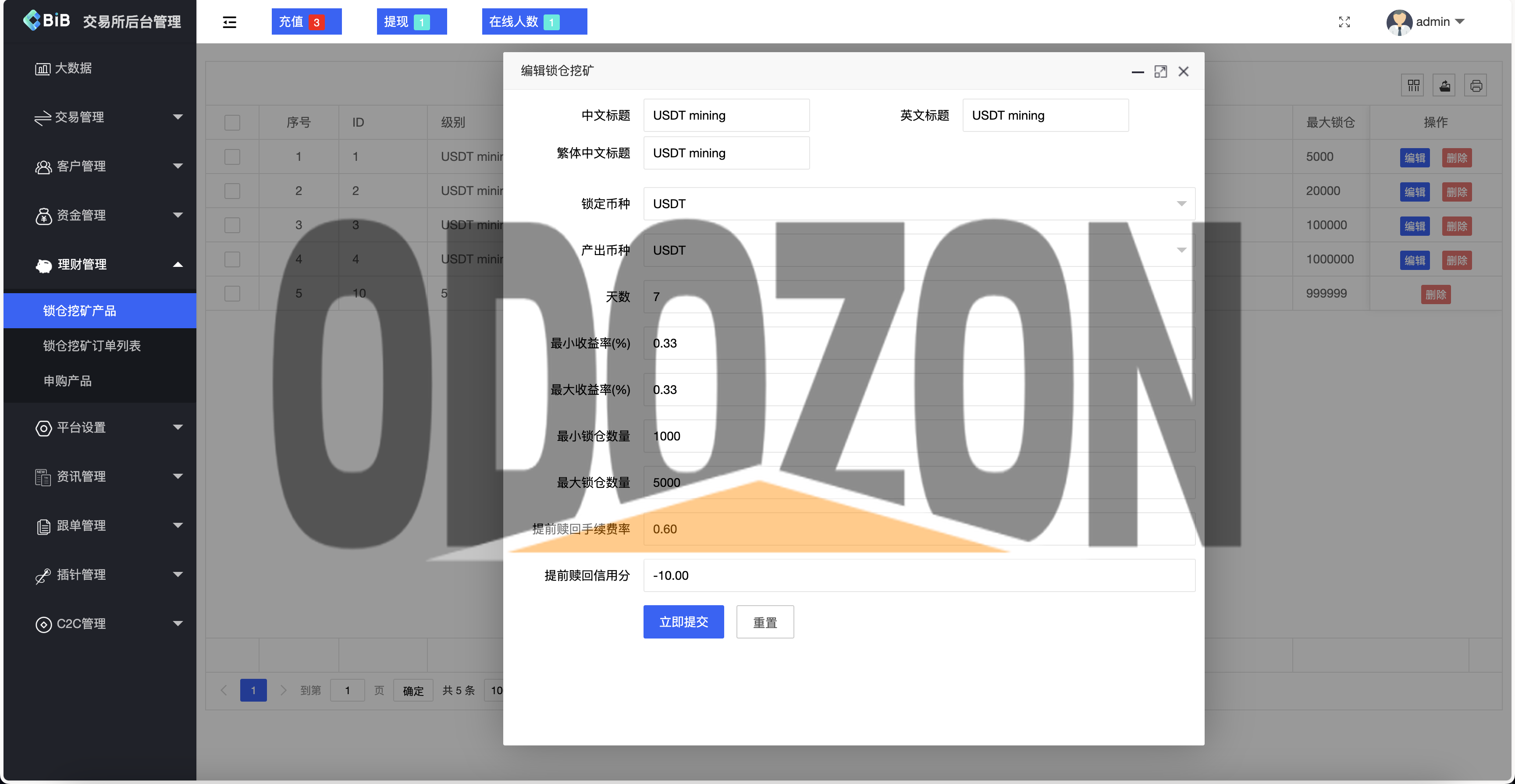Expand the 资金管理 menu arrow
This screenshot has height=784, width=1515.
click(178, 215)
